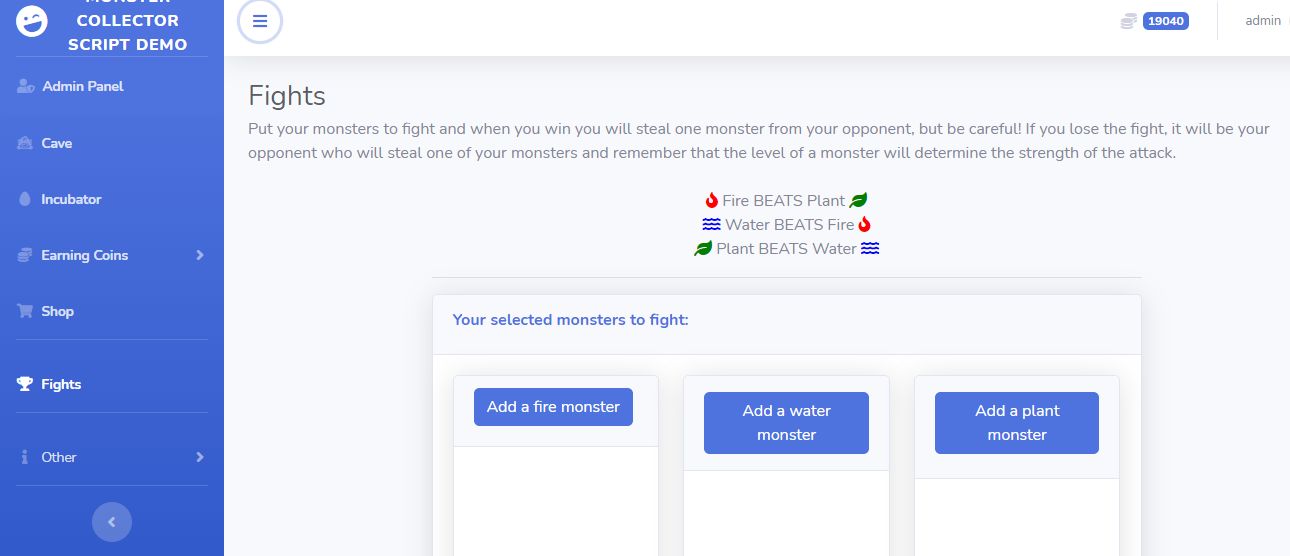Click the Admin Panel user icon
Viewport: 1290px width, 556px height.
click(26, 87)
